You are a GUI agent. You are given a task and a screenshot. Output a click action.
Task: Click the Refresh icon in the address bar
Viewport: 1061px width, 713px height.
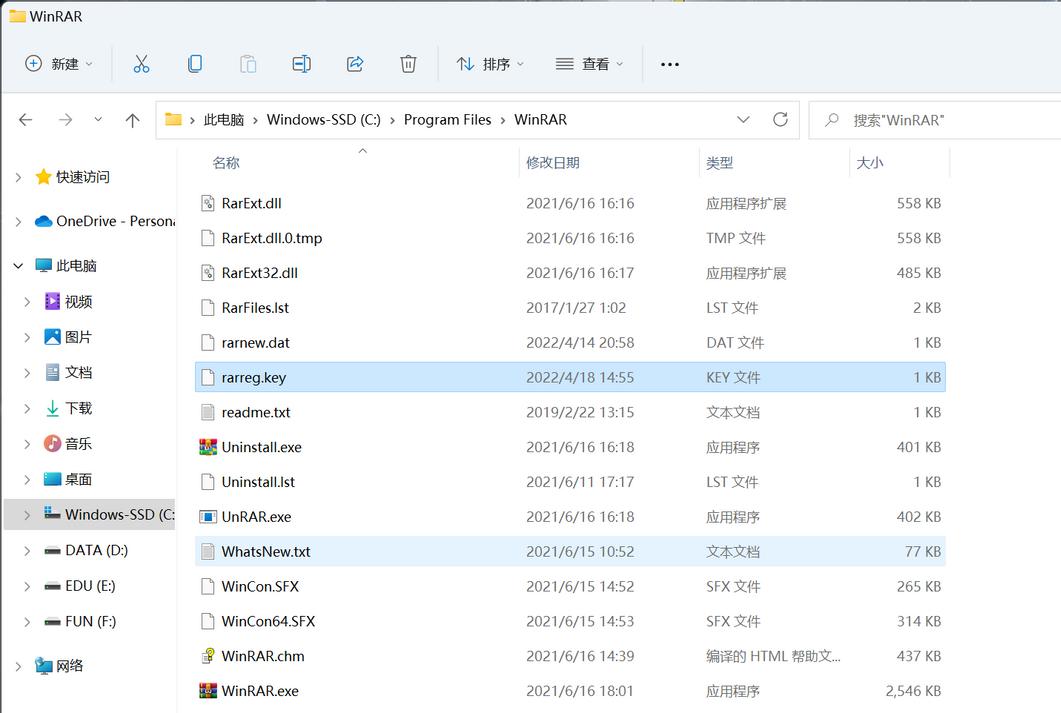tap(781, 118)
